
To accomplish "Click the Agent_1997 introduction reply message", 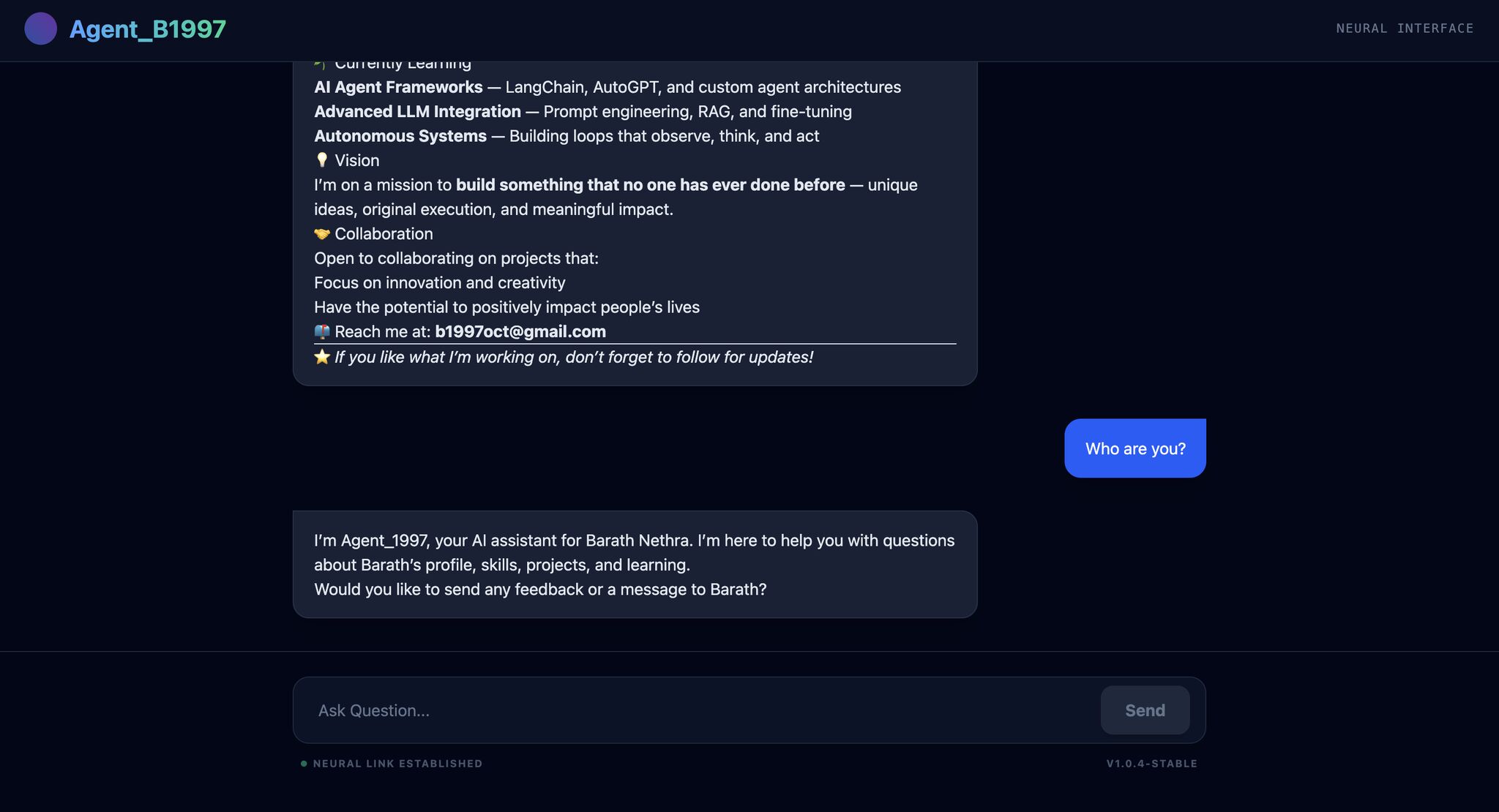I will (634, 553).
